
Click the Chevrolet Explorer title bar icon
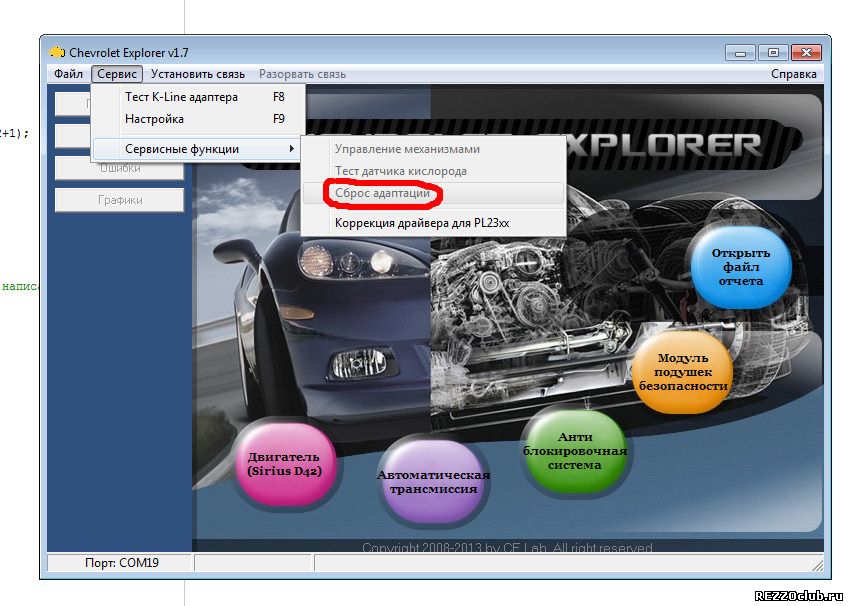tap(56, 52)
